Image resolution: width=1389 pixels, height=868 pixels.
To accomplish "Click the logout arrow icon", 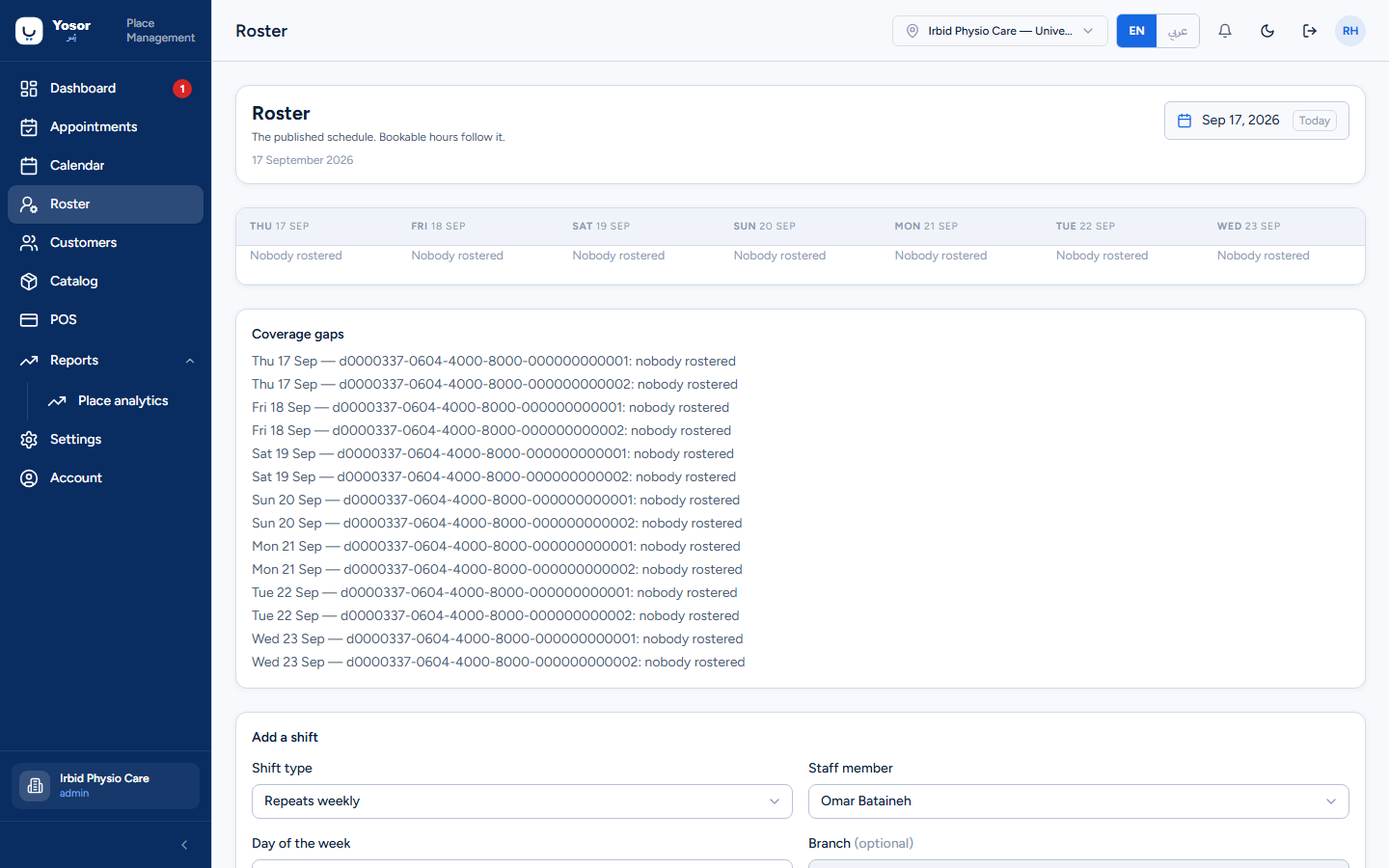I will (x=1310, y=31).
